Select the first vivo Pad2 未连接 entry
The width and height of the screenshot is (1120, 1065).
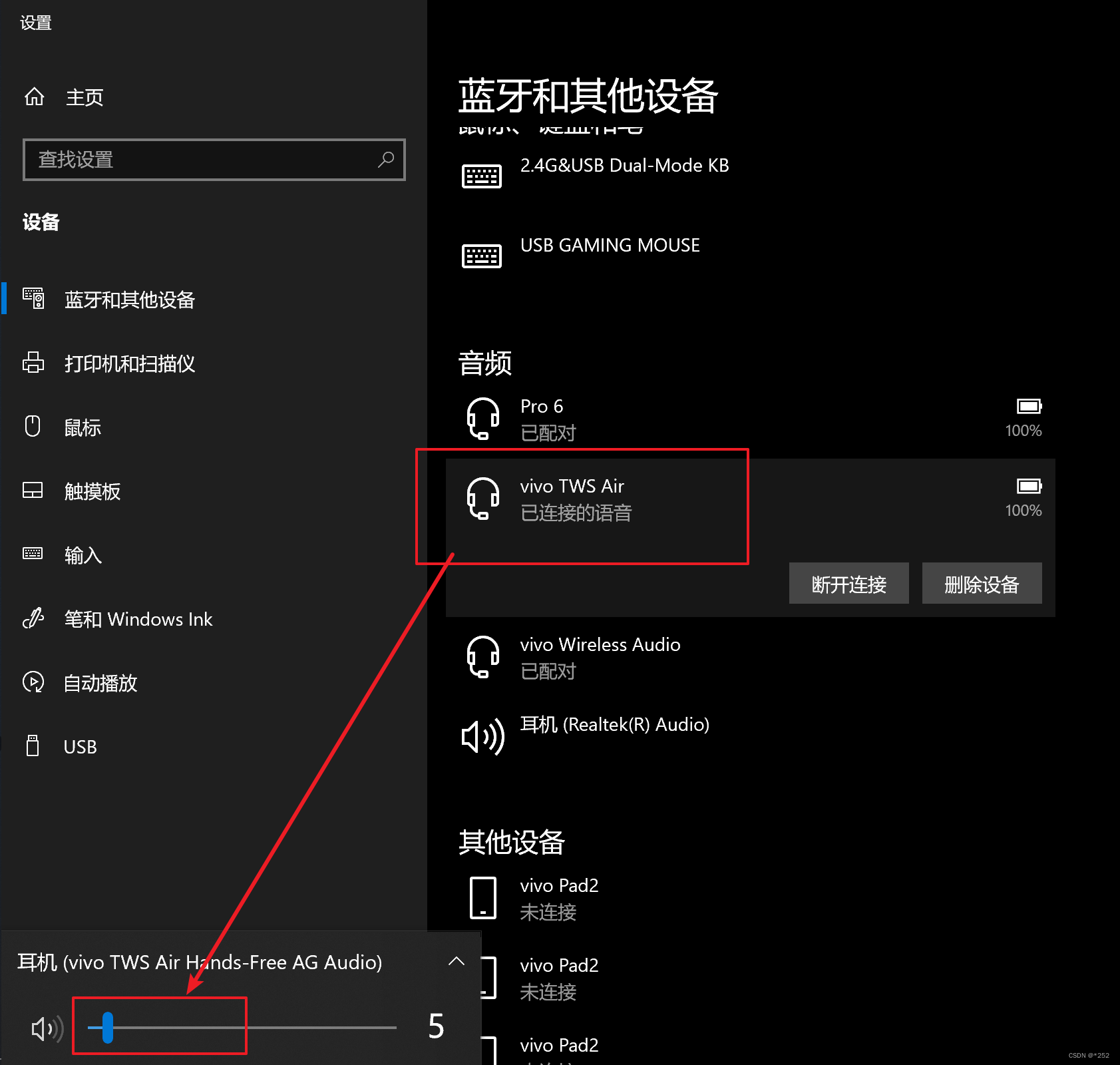[751, 898]
